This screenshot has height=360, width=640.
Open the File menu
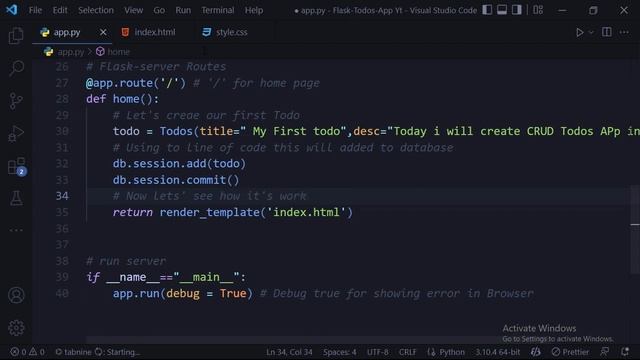coord(35,10)
